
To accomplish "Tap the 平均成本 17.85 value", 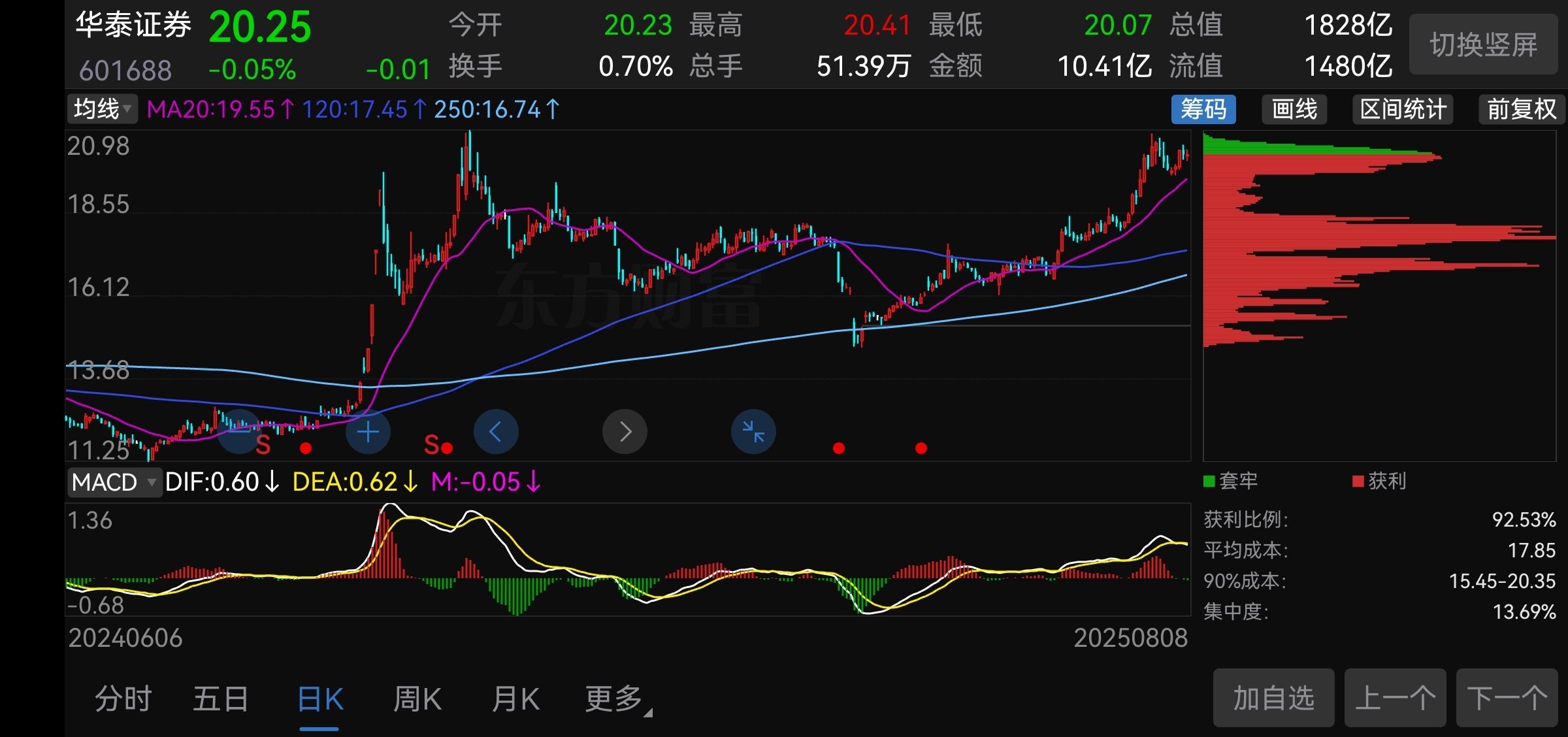I will tap(1531, 550).
